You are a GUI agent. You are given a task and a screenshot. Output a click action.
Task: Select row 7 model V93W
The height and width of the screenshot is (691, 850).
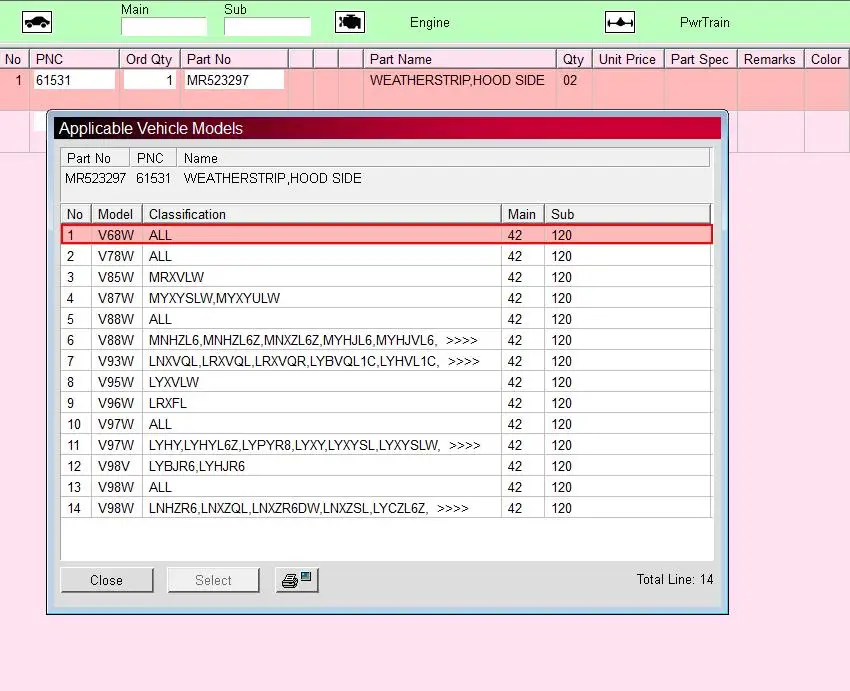pyautogui.click(x=386, y=361)
